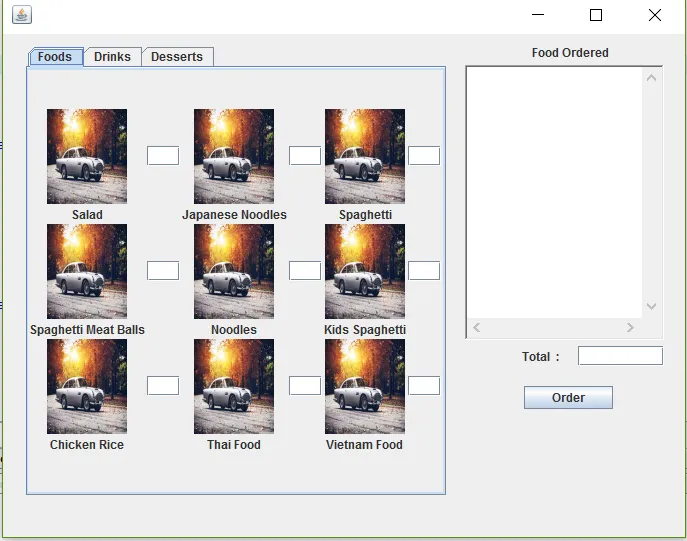Minimize the ordering window
The image size is (687, 541).
tap(538, 15)
